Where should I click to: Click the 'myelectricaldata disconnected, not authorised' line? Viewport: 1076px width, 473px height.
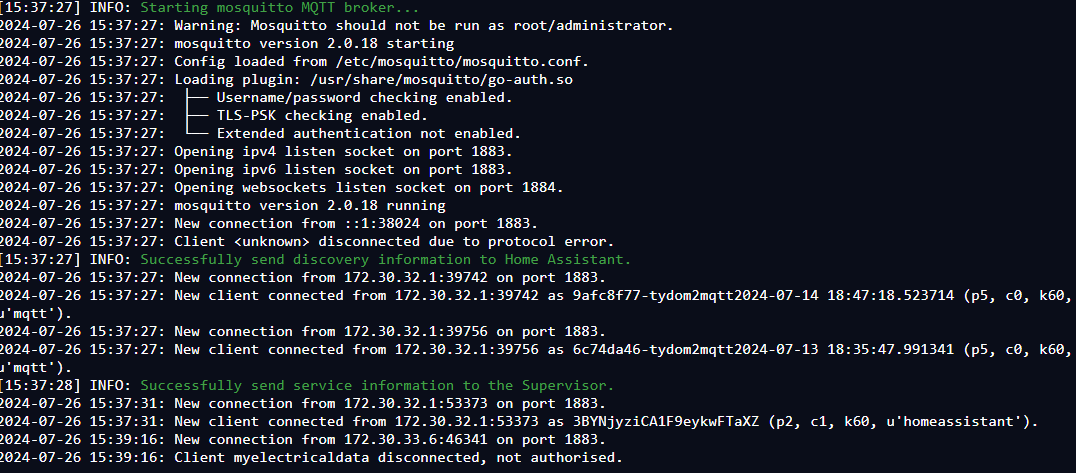coord(312,457)
